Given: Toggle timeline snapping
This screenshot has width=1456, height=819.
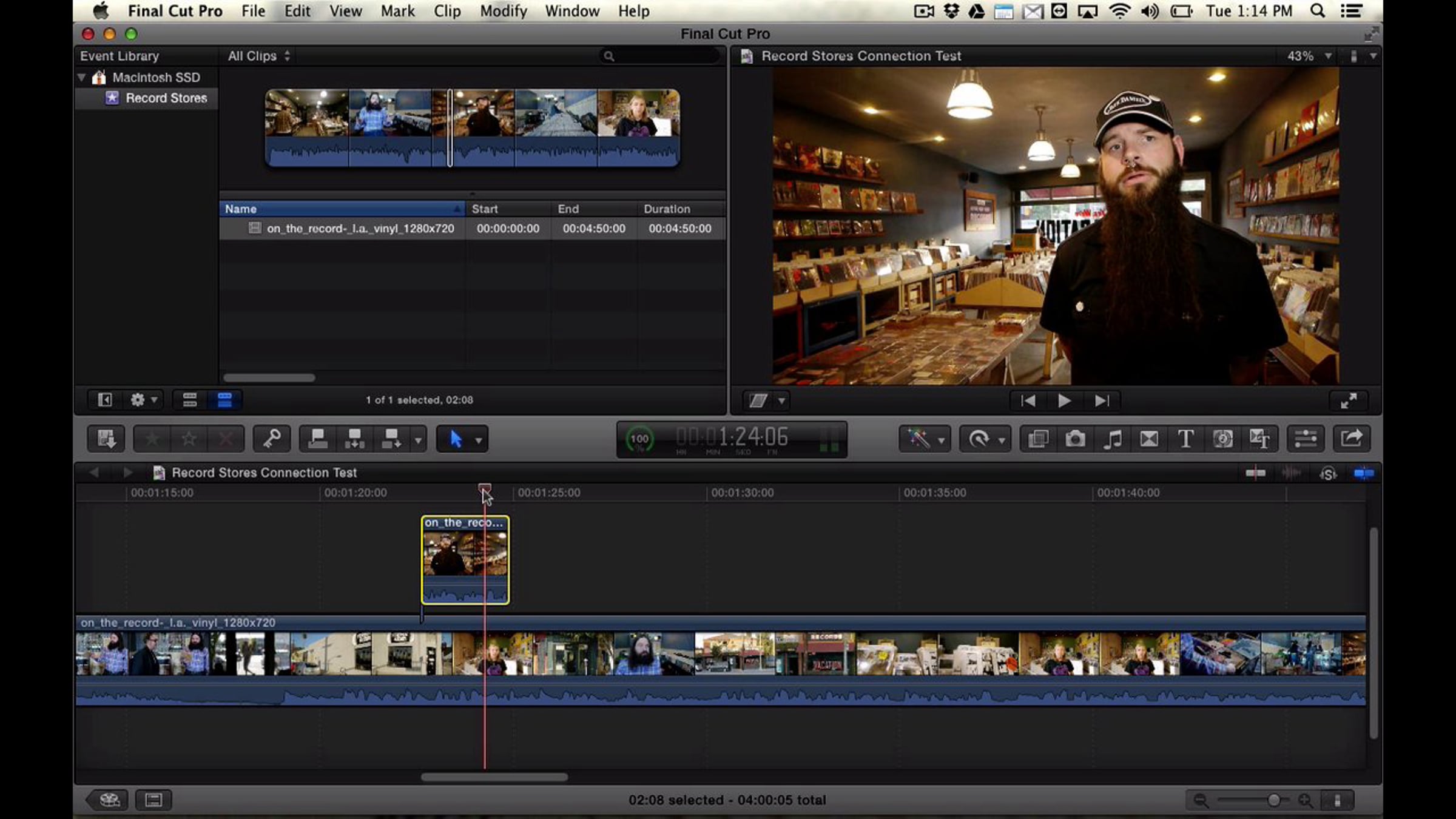Looking at the screenshot, I should click(1364, 473).
